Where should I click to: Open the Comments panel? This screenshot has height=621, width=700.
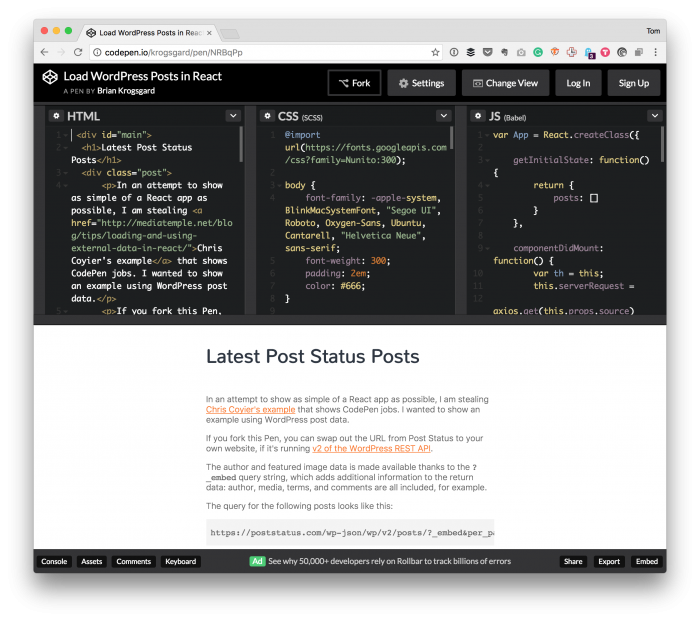point(133,561)
